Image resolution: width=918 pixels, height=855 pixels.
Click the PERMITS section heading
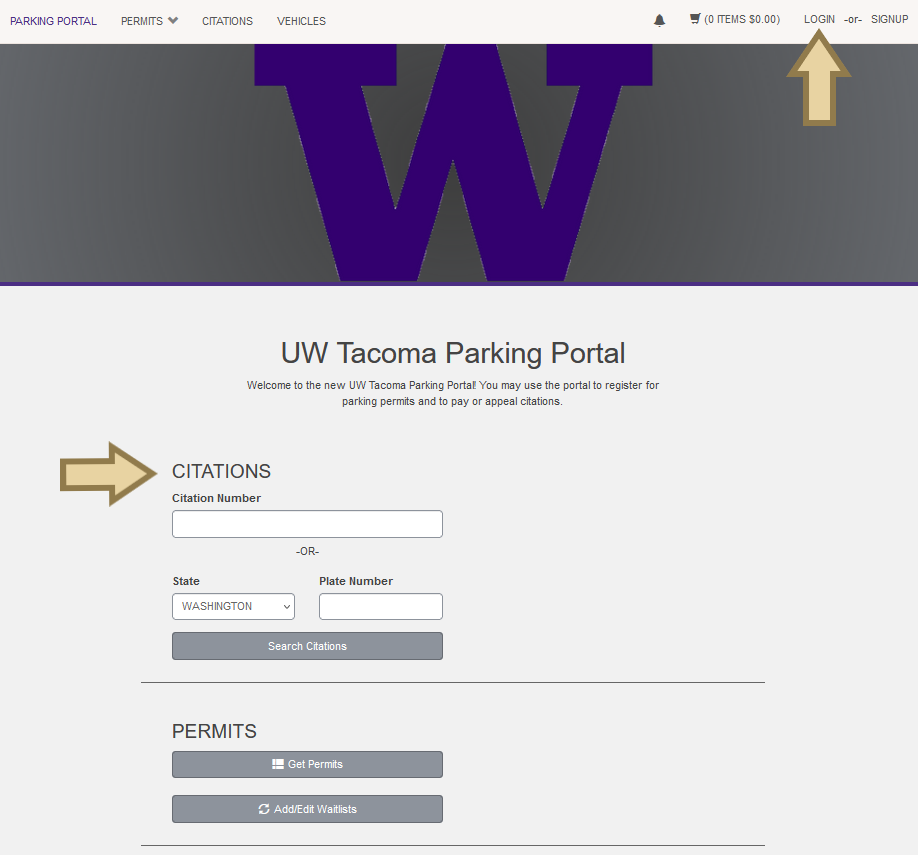point(214,731)
